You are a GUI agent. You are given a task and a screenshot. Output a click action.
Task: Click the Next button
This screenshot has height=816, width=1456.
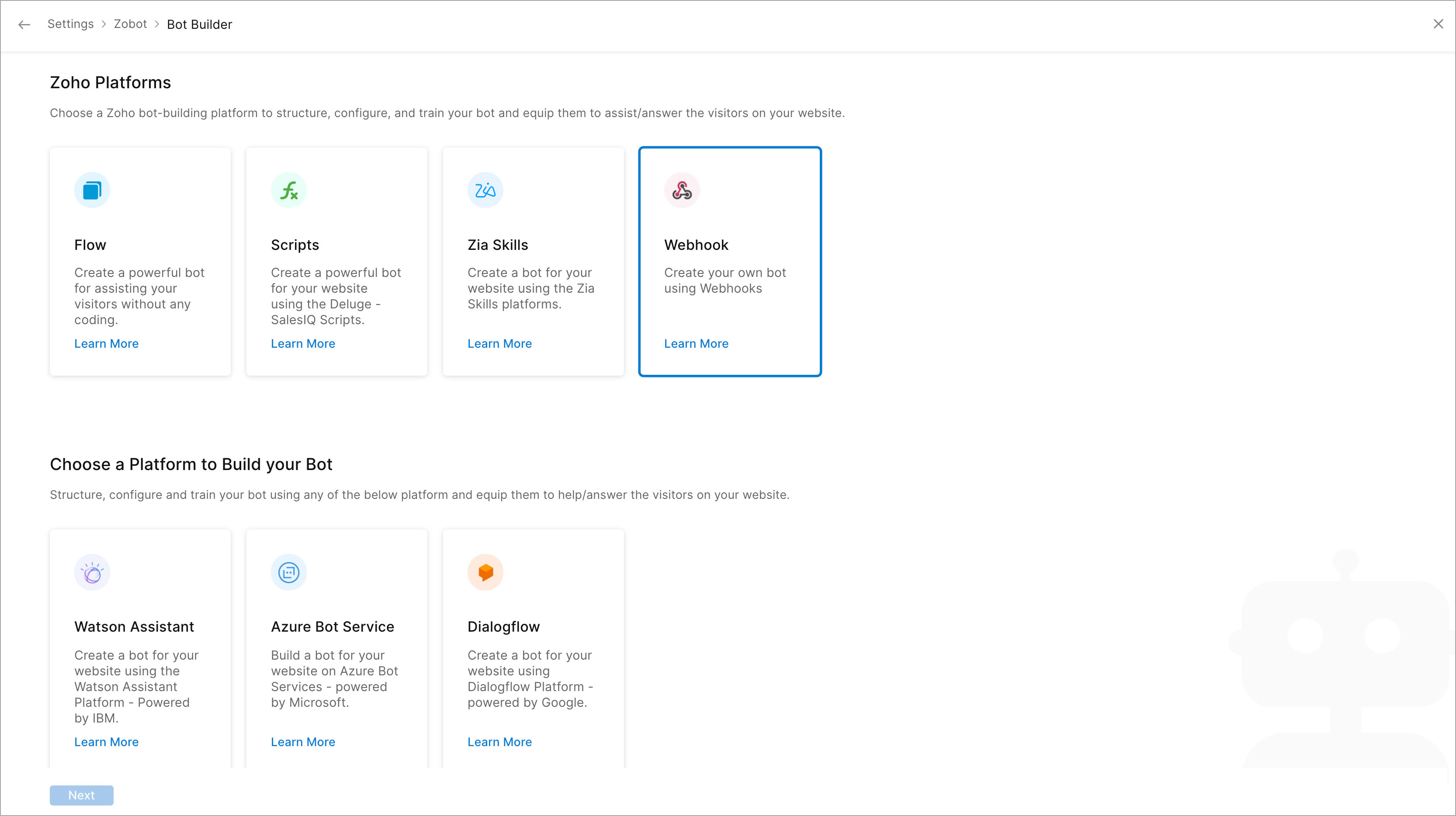pyautogui.click(x=81, y=795)
